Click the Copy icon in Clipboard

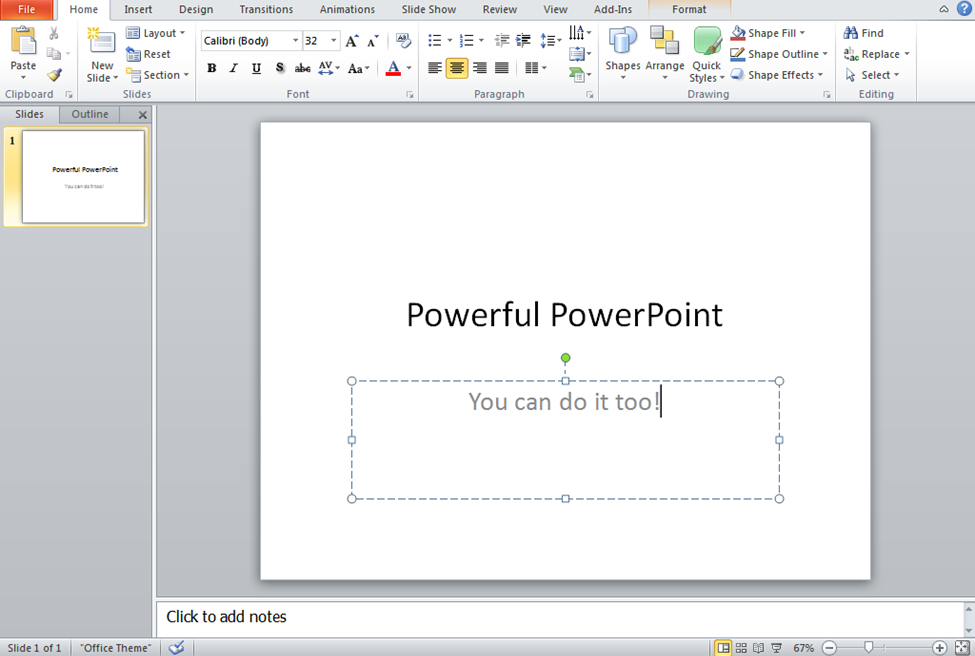(54, 54)
